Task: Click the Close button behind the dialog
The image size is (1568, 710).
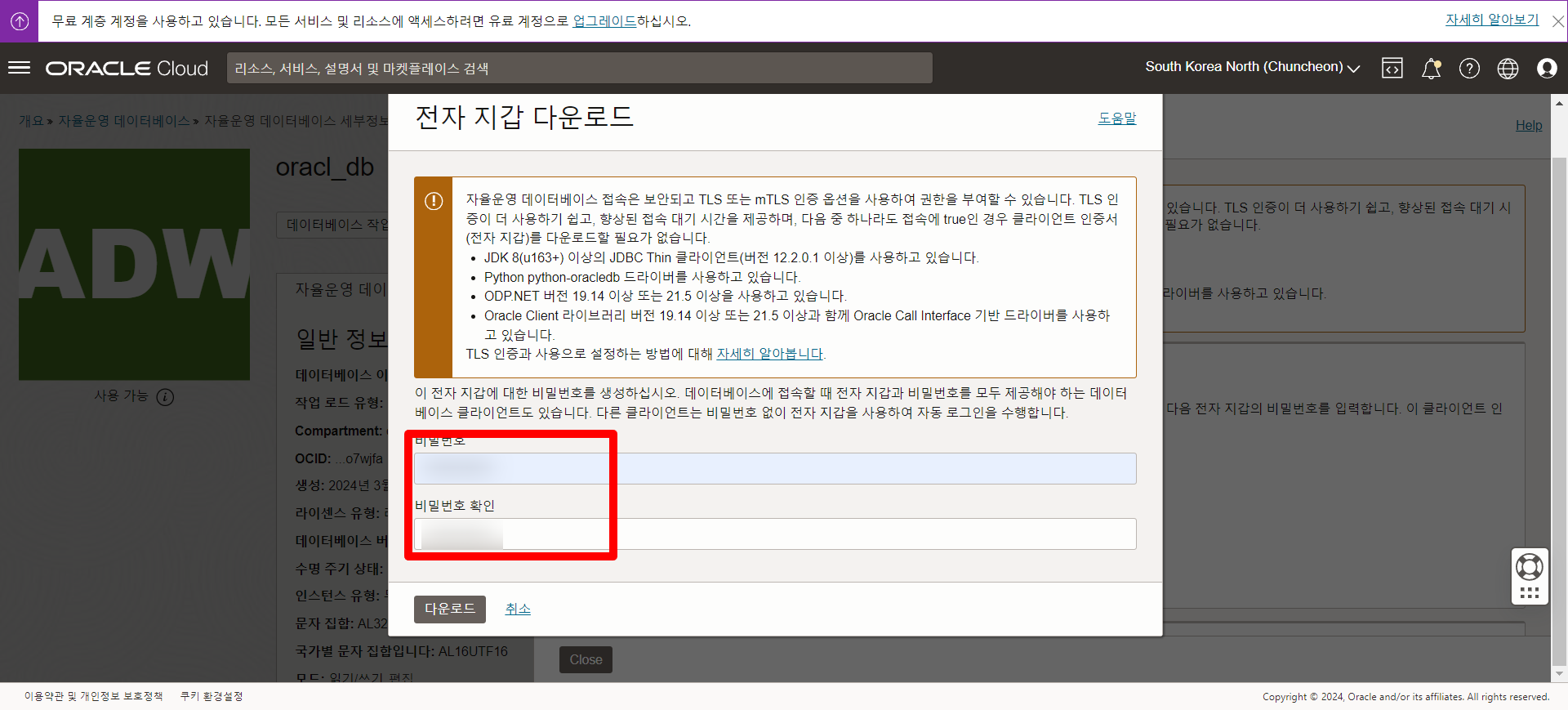Action: (586, 660)
